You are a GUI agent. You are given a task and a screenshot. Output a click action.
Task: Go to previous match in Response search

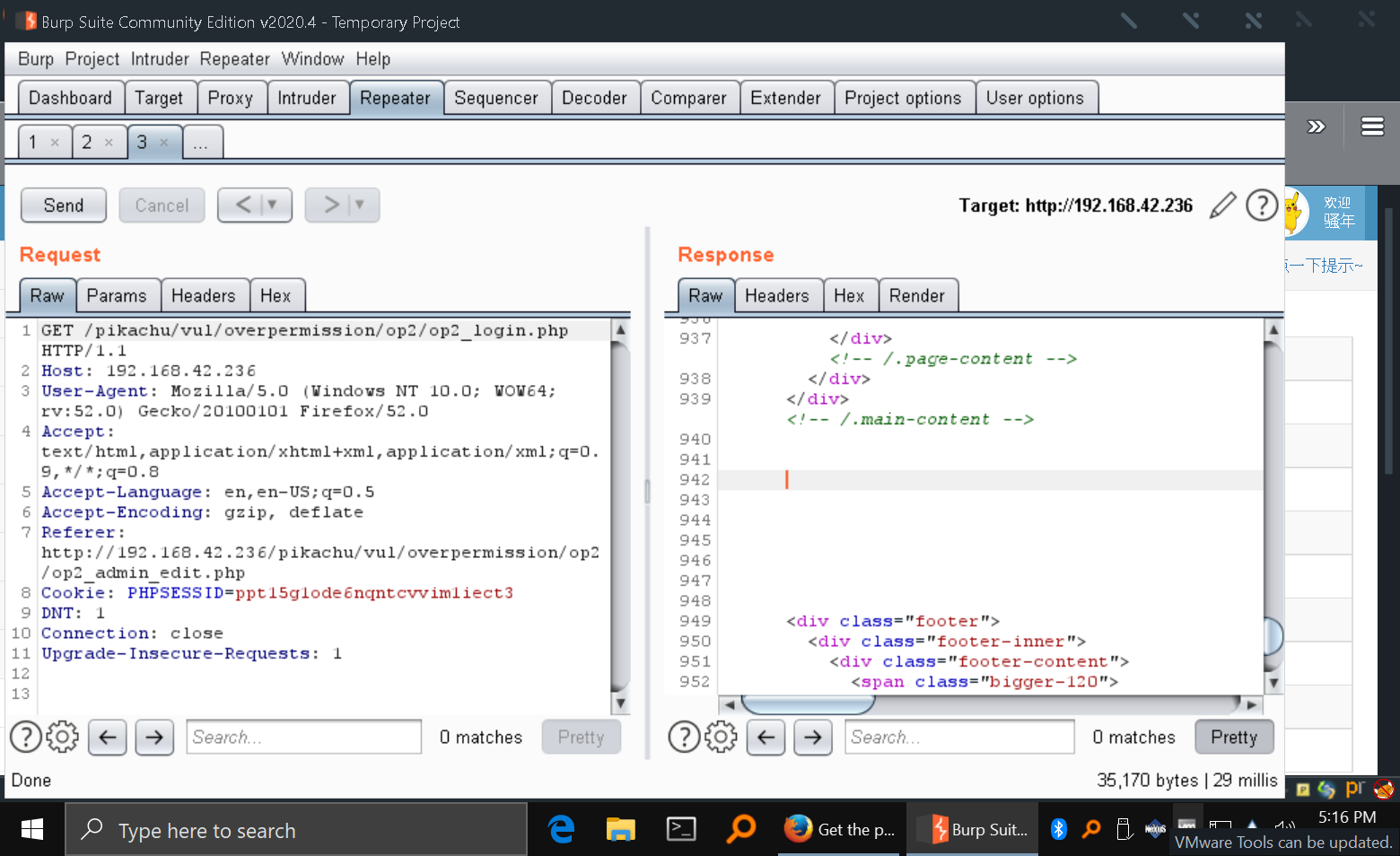tap(766, 738)
